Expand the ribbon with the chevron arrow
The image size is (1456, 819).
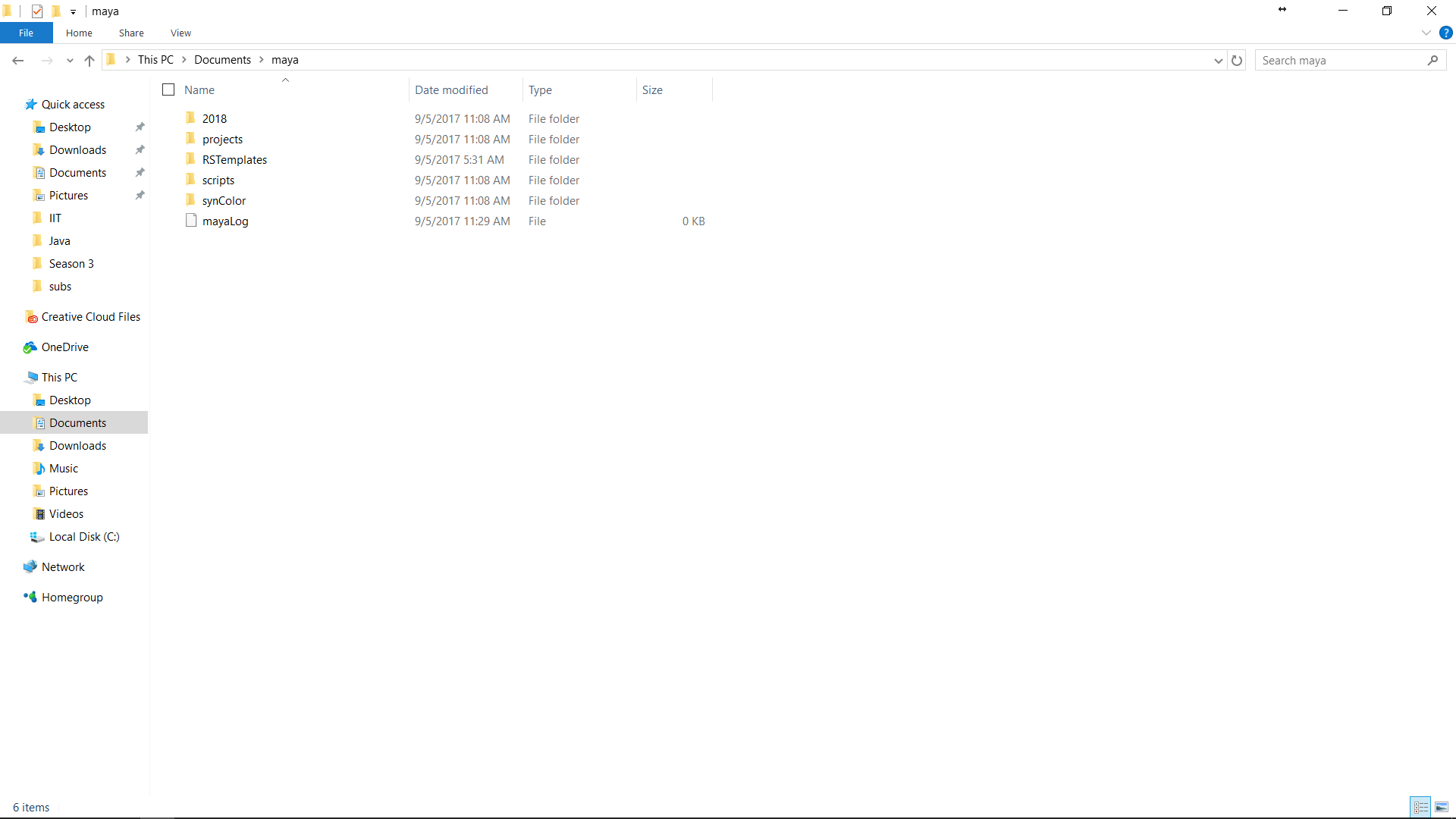1426,33
